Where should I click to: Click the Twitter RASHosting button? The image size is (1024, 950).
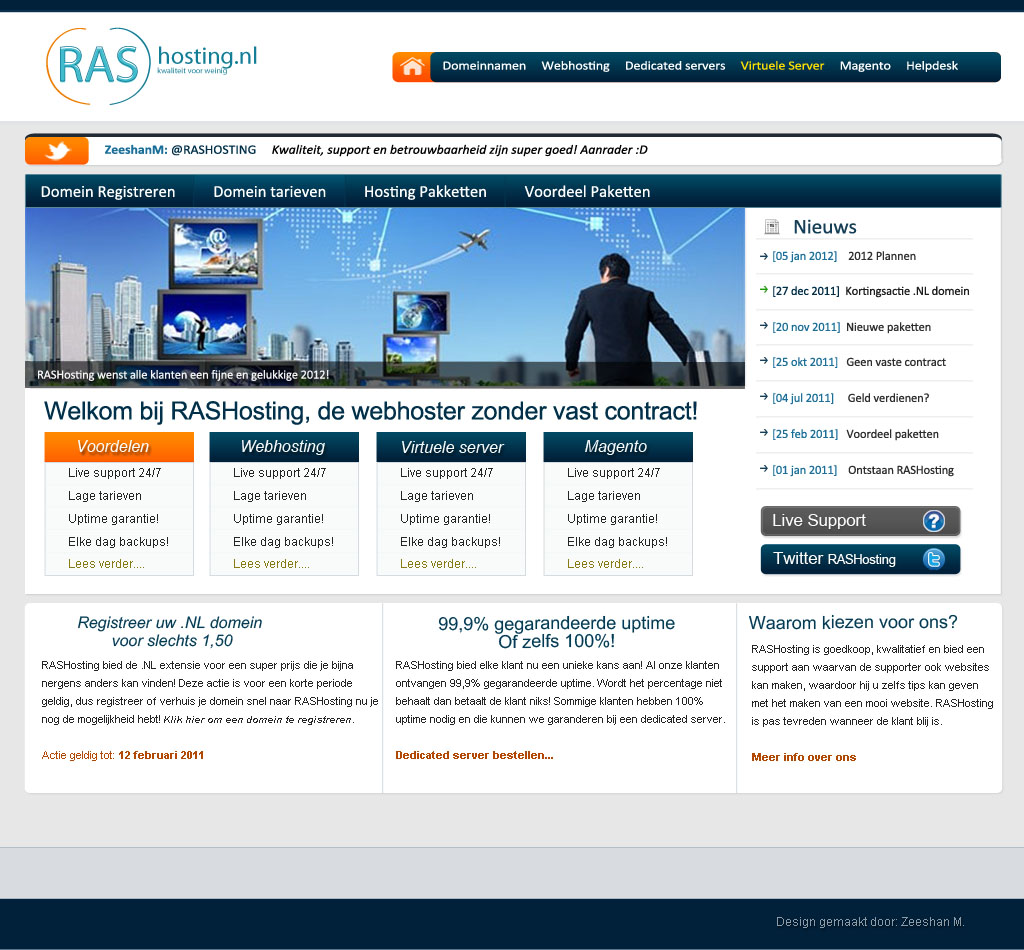pyautogui.click(x=860, y=560)
